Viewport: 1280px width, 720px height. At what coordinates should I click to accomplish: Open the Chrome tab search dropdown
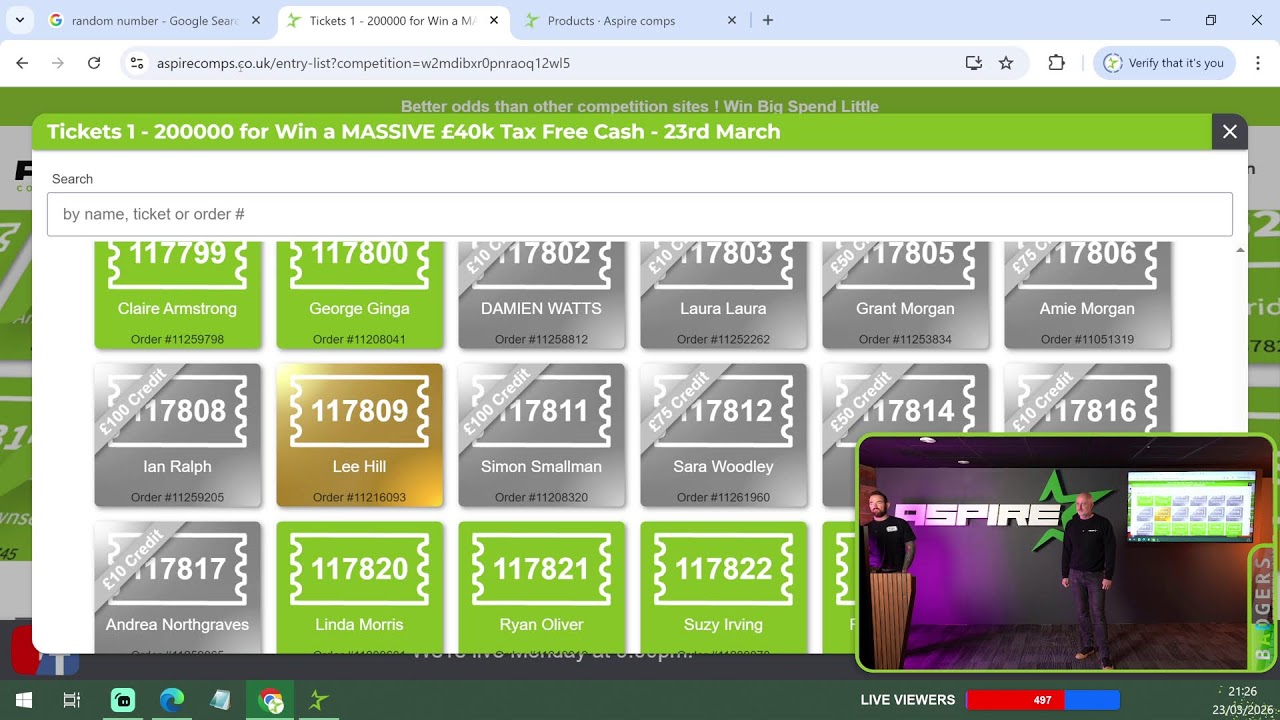pos(22,20)
